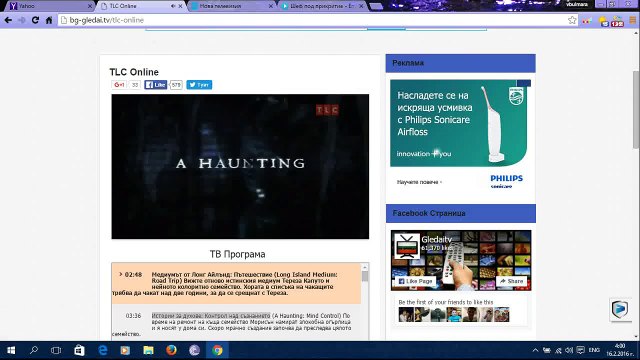640x360 pixels.
Task: Click the Facebook like counter showing 579
Action: coord(176,84)
